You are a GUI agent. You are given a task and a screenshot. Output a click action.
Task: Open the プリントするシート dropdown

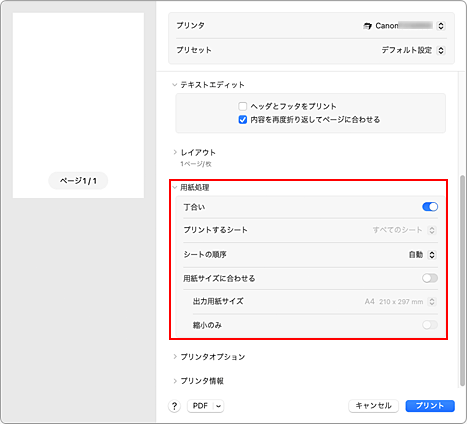pos(432,230)
